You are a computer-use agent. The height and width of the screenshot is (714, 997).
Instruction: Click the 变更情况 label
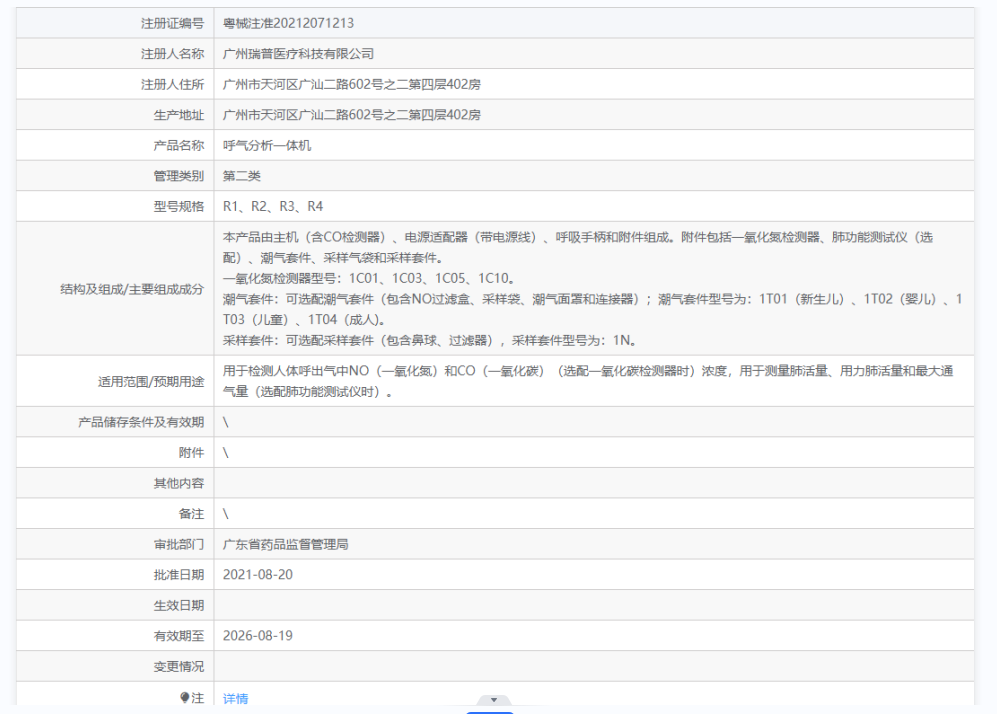(179, 666)
